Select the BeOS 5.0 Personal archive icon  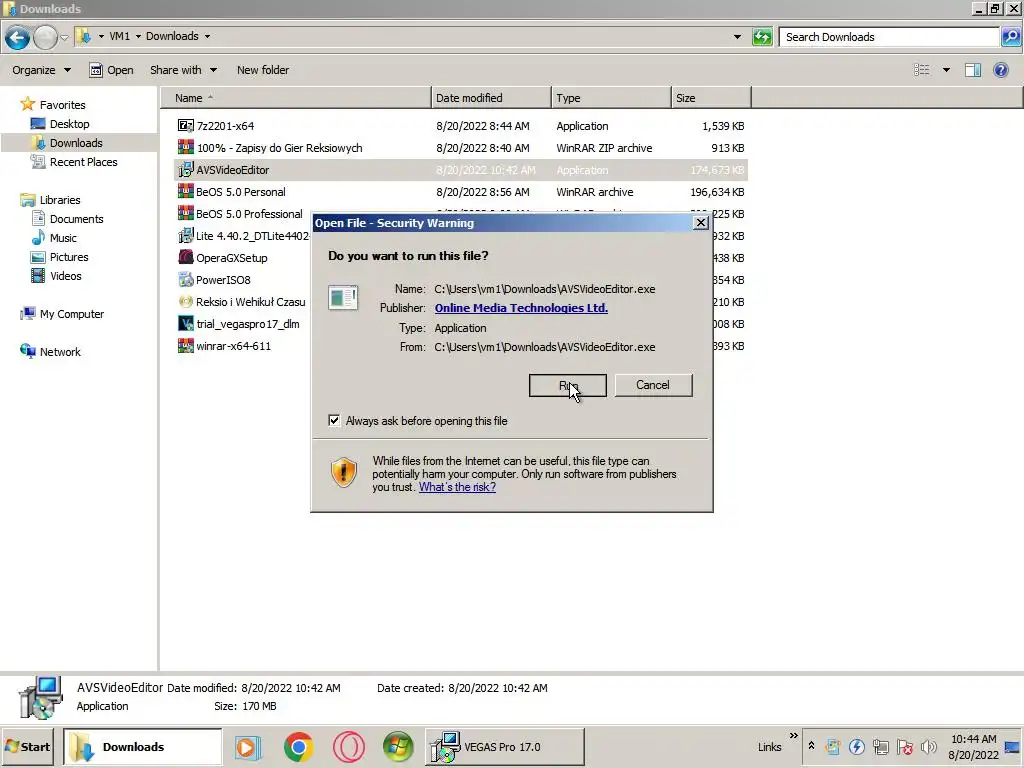185,191
